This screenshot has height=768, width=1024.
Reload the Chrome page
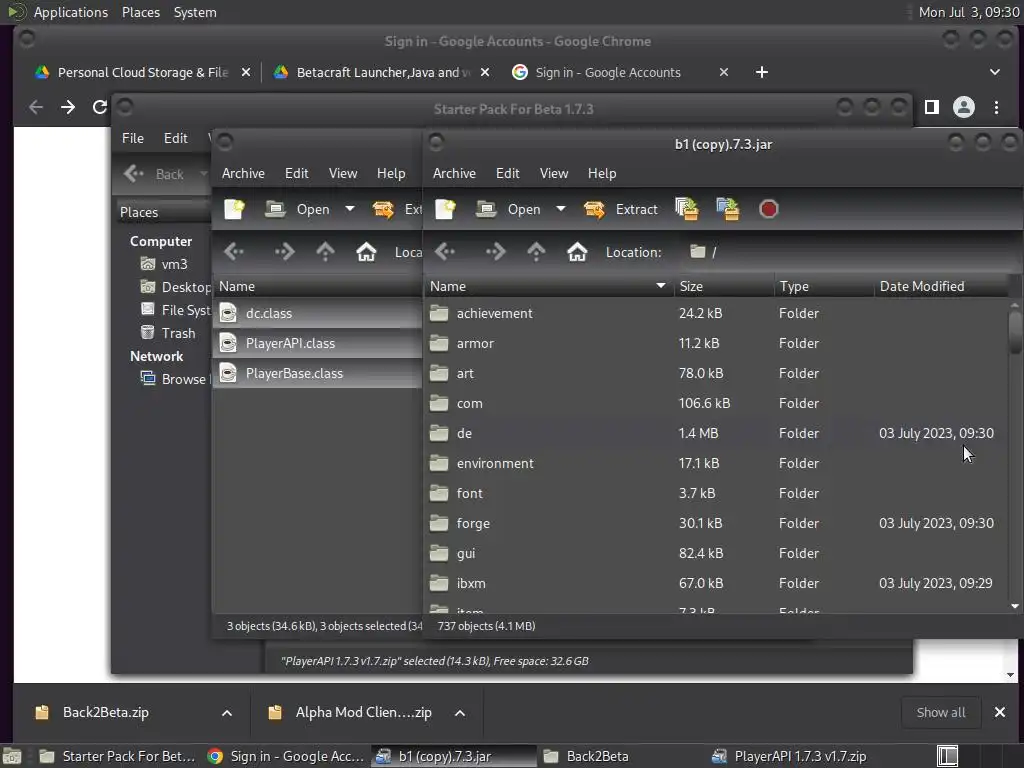99,107
